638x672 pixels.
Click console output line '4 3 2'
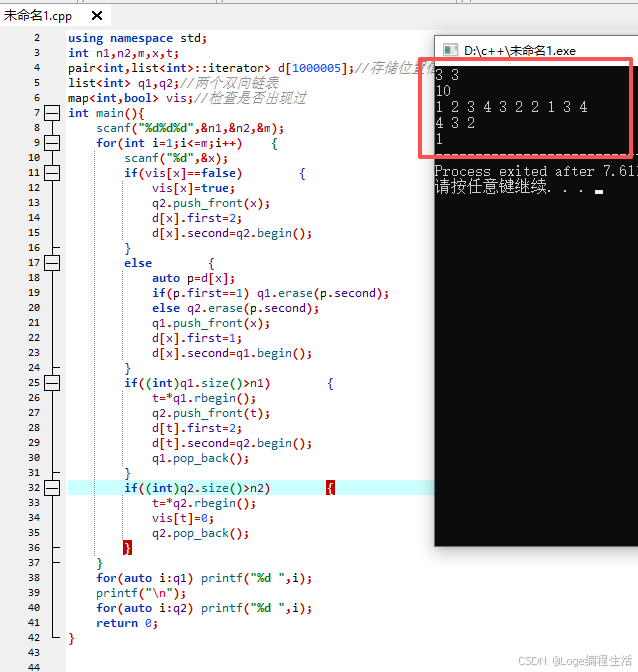[x=455, y=123]
